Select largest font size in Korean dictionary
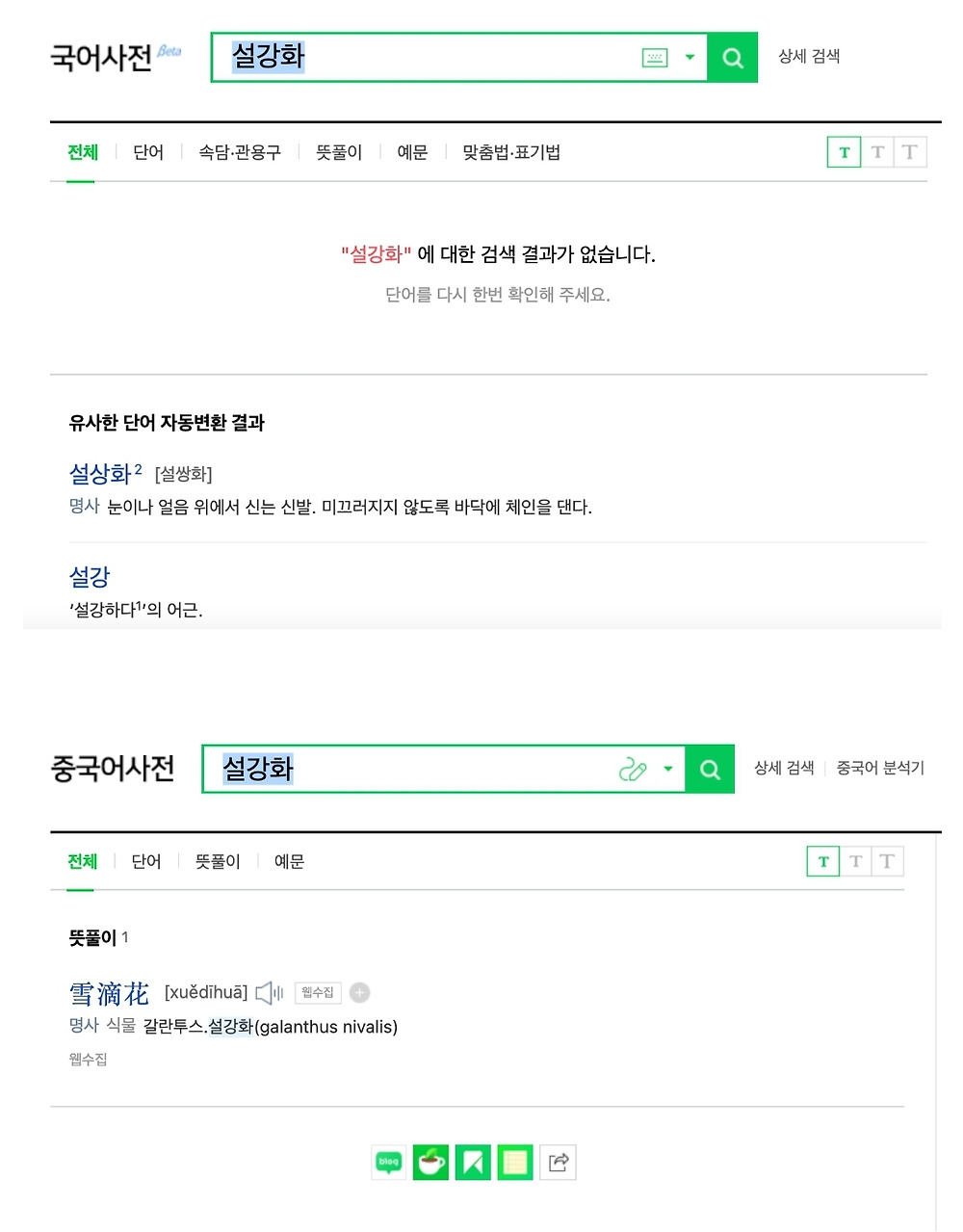 click(x=909, y=152)
